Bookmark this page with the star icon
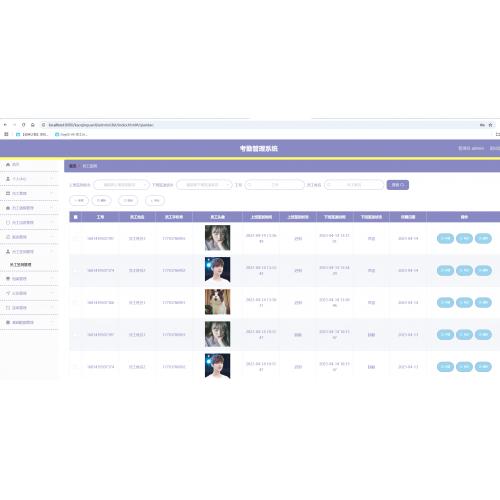 (490, 125)
